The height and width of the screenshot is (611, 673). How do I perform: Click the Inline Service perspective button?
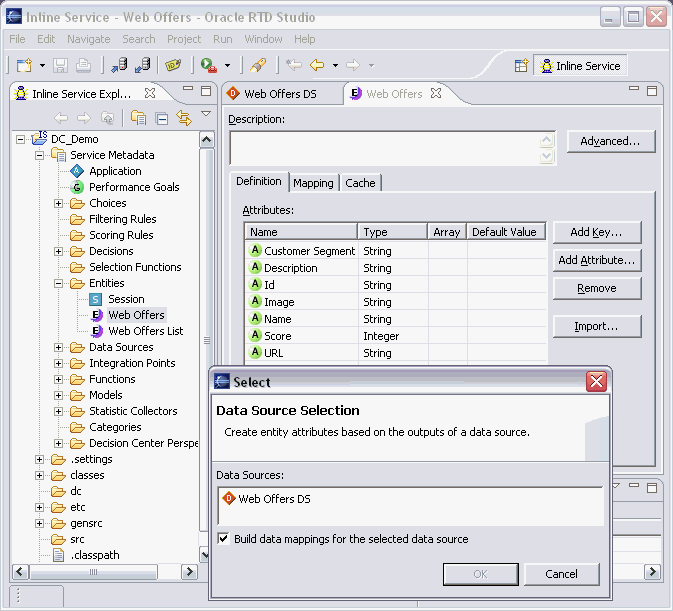pyautogui.click(x=580, y=66)
